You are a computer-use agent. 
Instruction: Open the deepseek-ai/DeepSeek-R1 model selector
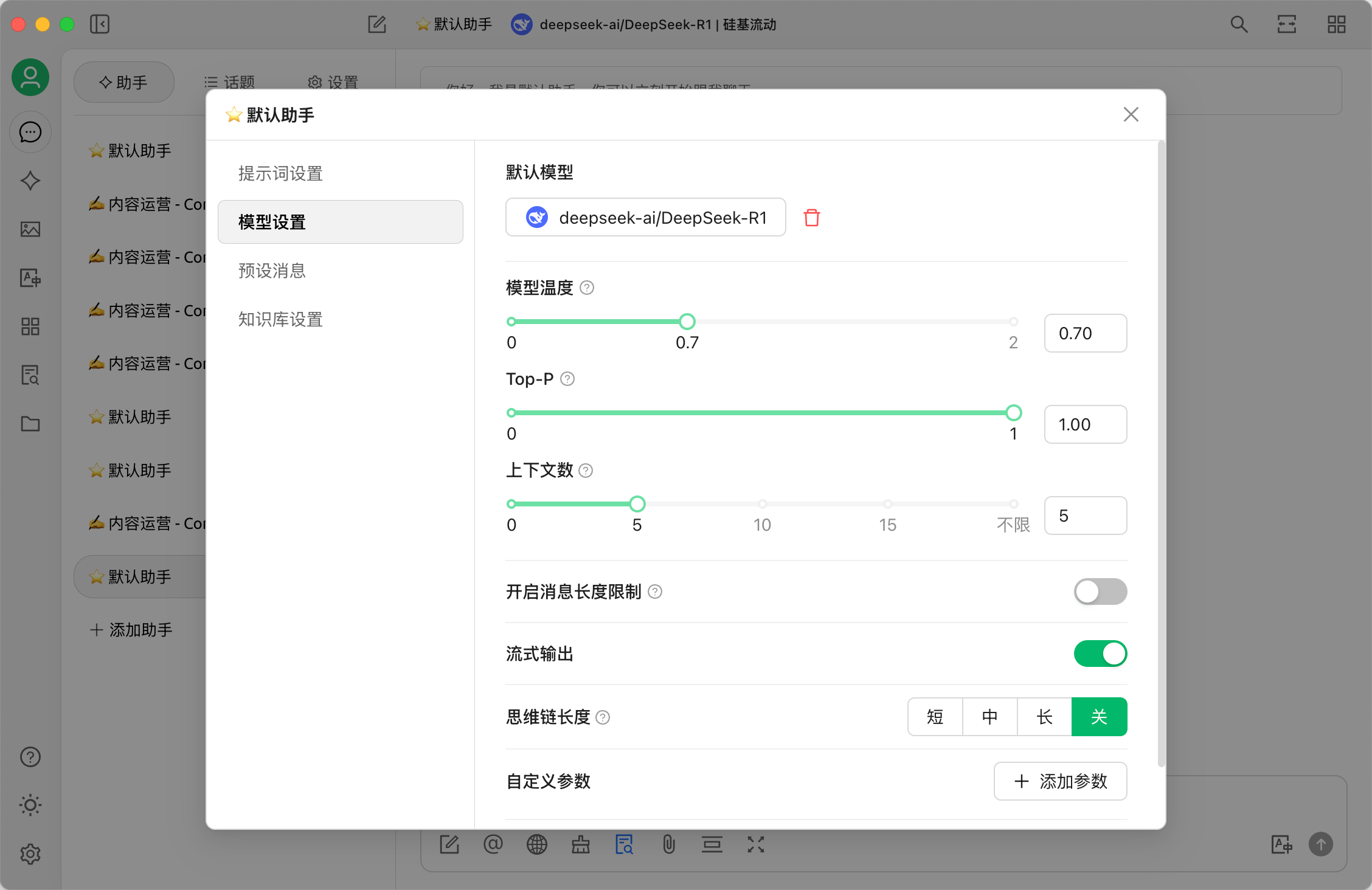pos(645,218)
